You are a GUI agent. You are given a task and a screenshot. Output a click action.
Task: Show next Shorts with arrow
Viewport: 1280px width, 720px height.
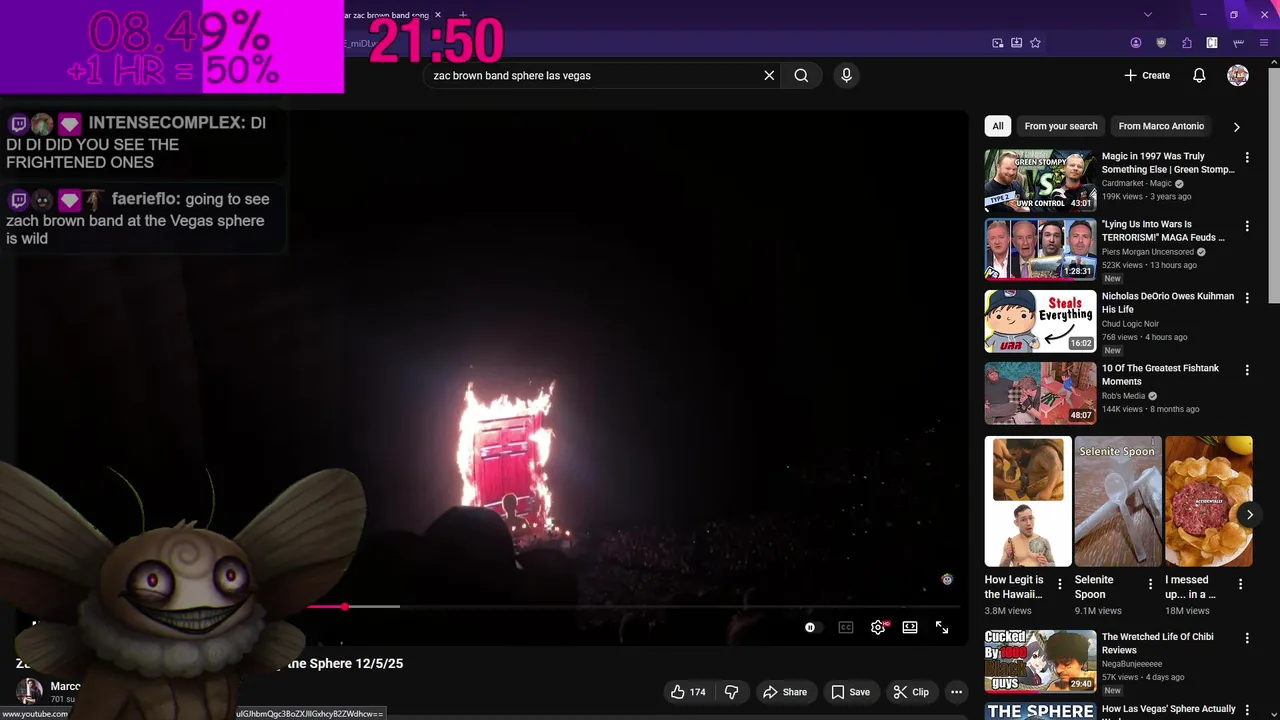(x=1249, y=514)
